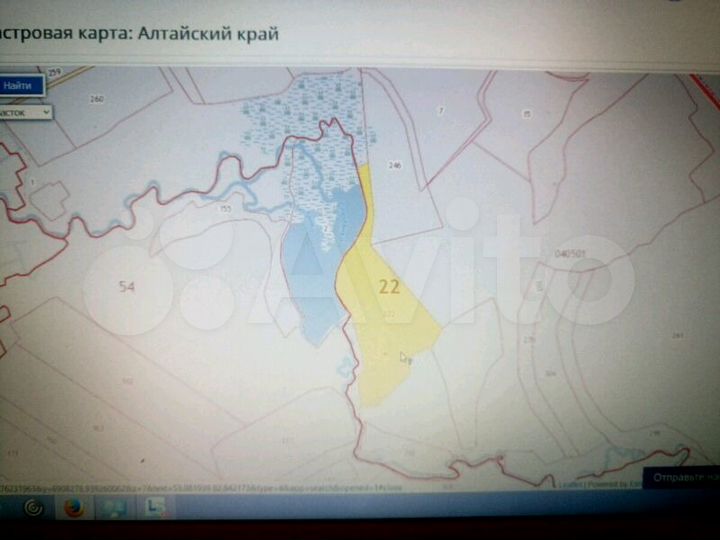Click the Отправить button at bottom right
This screenshot has width=720, height=540.
click(682, 476)
